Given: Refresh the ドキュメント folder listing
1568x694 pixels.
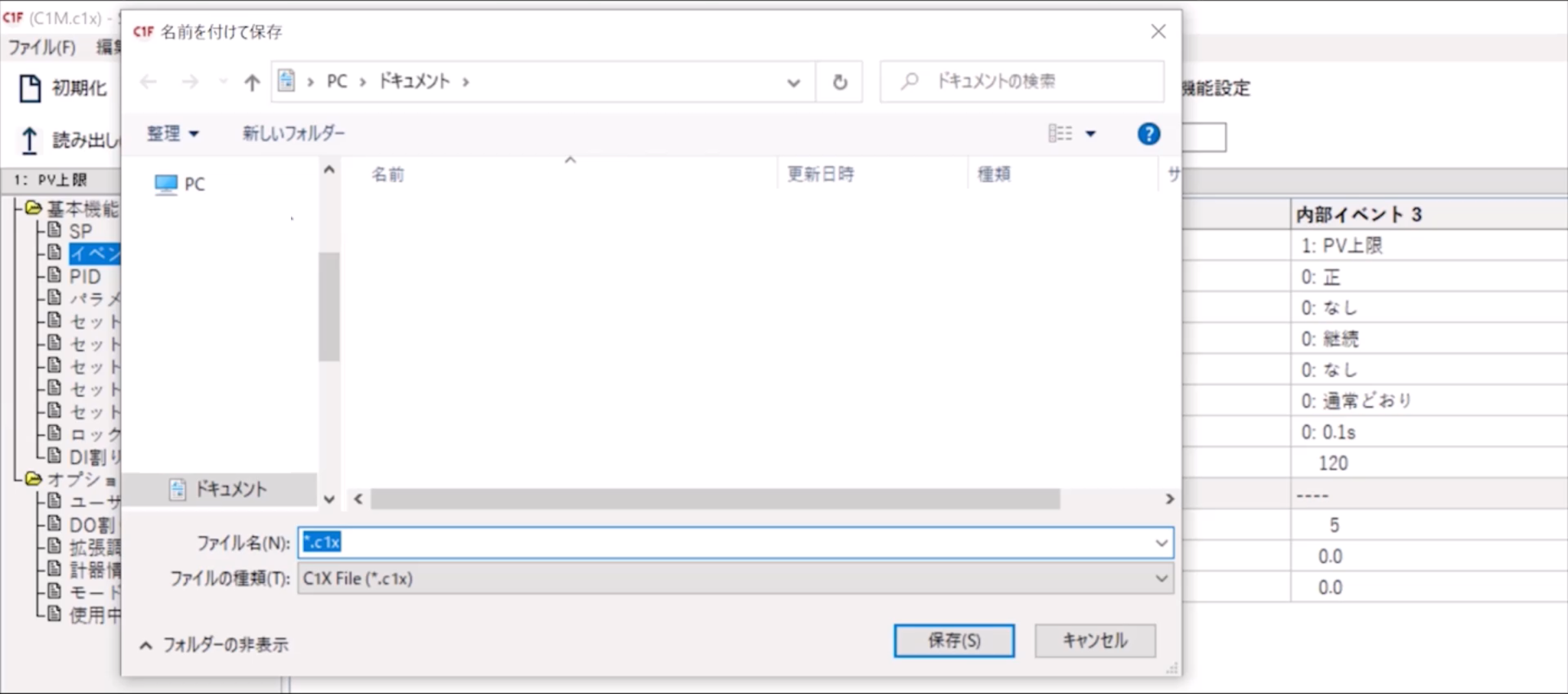Looking at the screenshot, I should pyautogui.click(x=839, y=82).
